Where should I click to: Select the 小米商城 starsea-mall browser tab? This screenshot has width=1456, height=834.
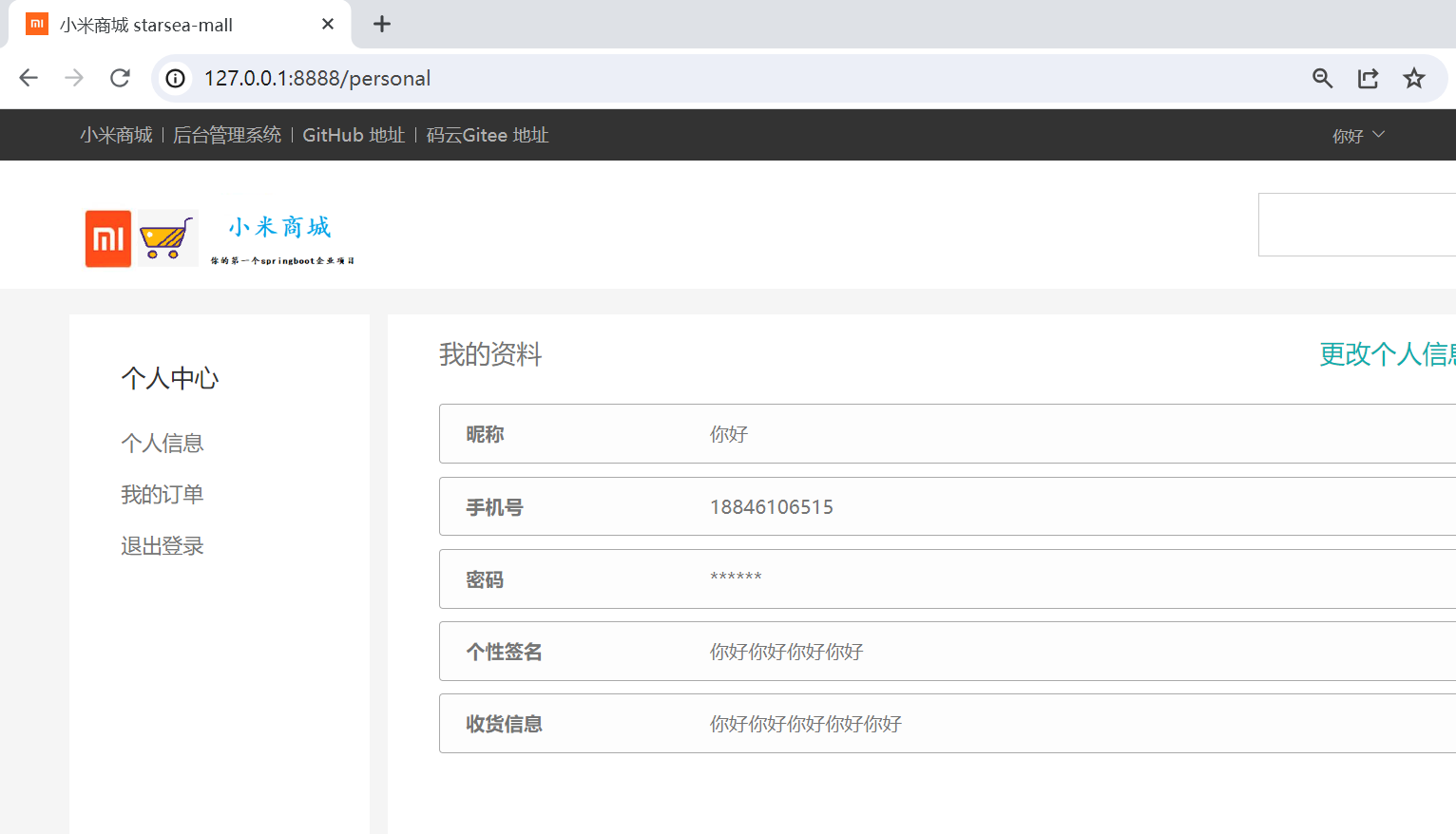point(181,25)
